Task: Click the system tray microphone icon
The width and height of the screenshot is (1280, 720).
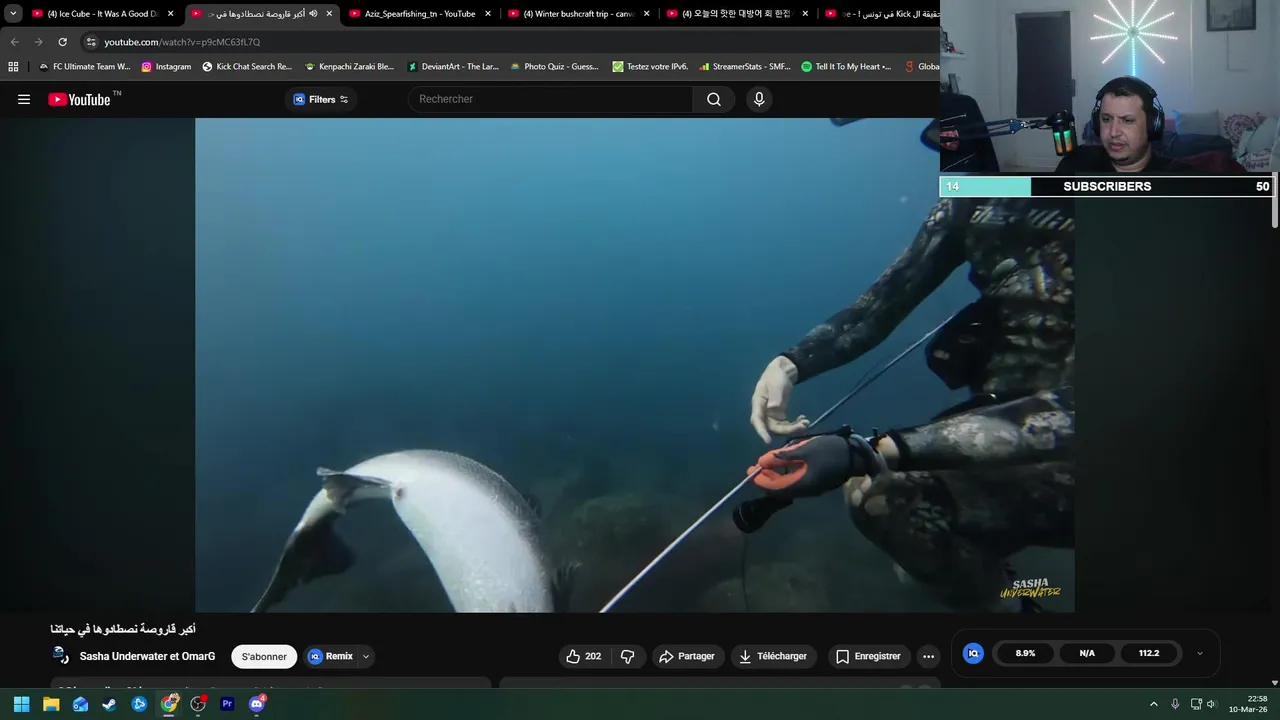Action: (1175, 704)
